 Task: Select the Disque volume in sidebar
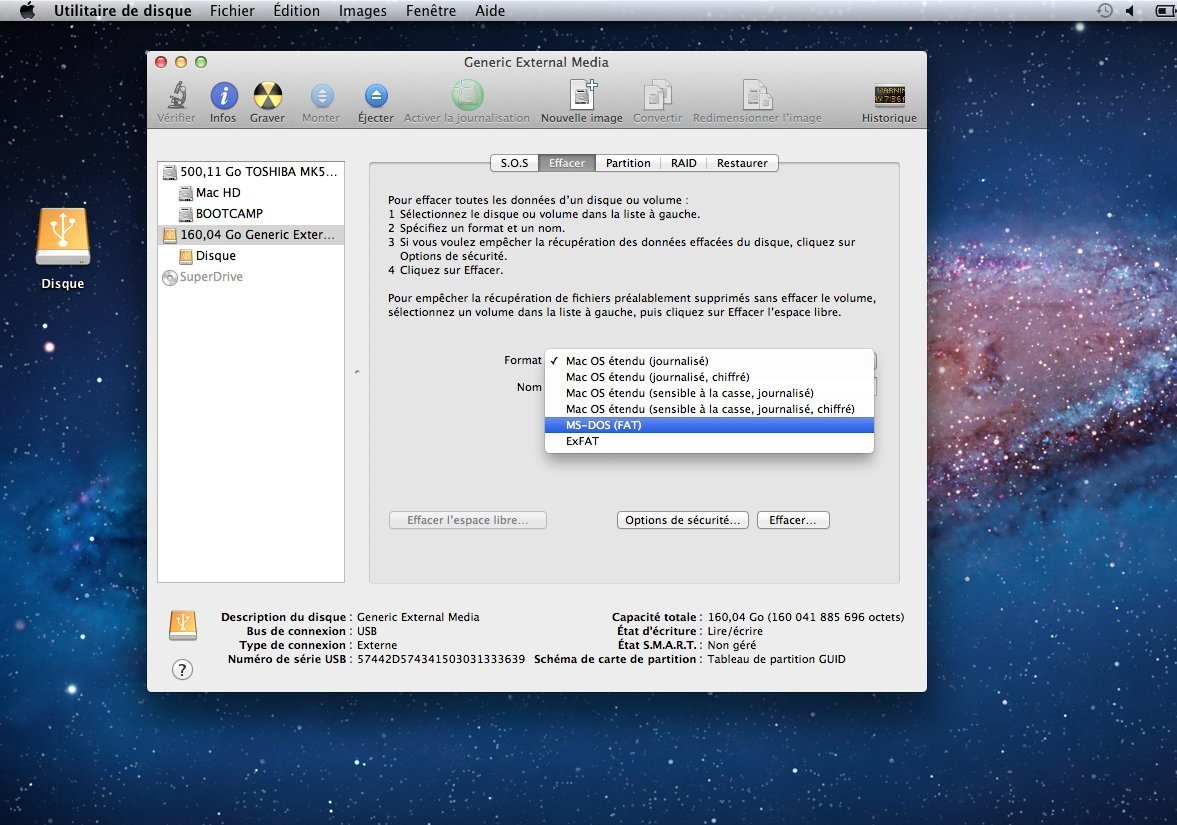[x=251, y=256]
